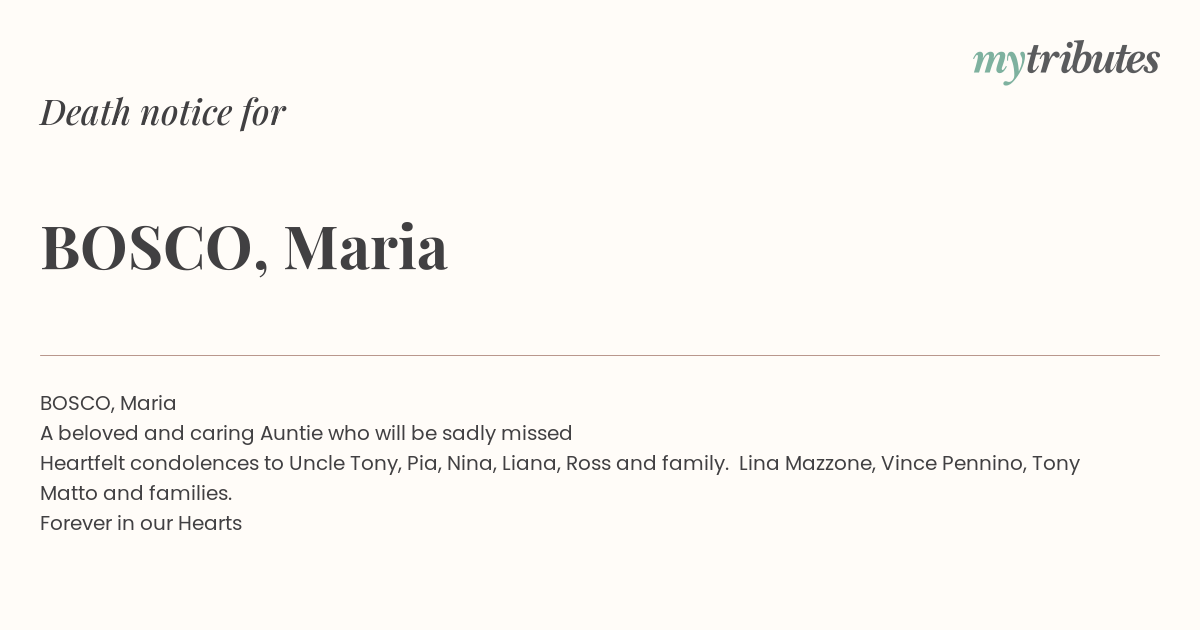Click the green "my" part of logo
Screen dimensions: 1200x630
[999, 64]
